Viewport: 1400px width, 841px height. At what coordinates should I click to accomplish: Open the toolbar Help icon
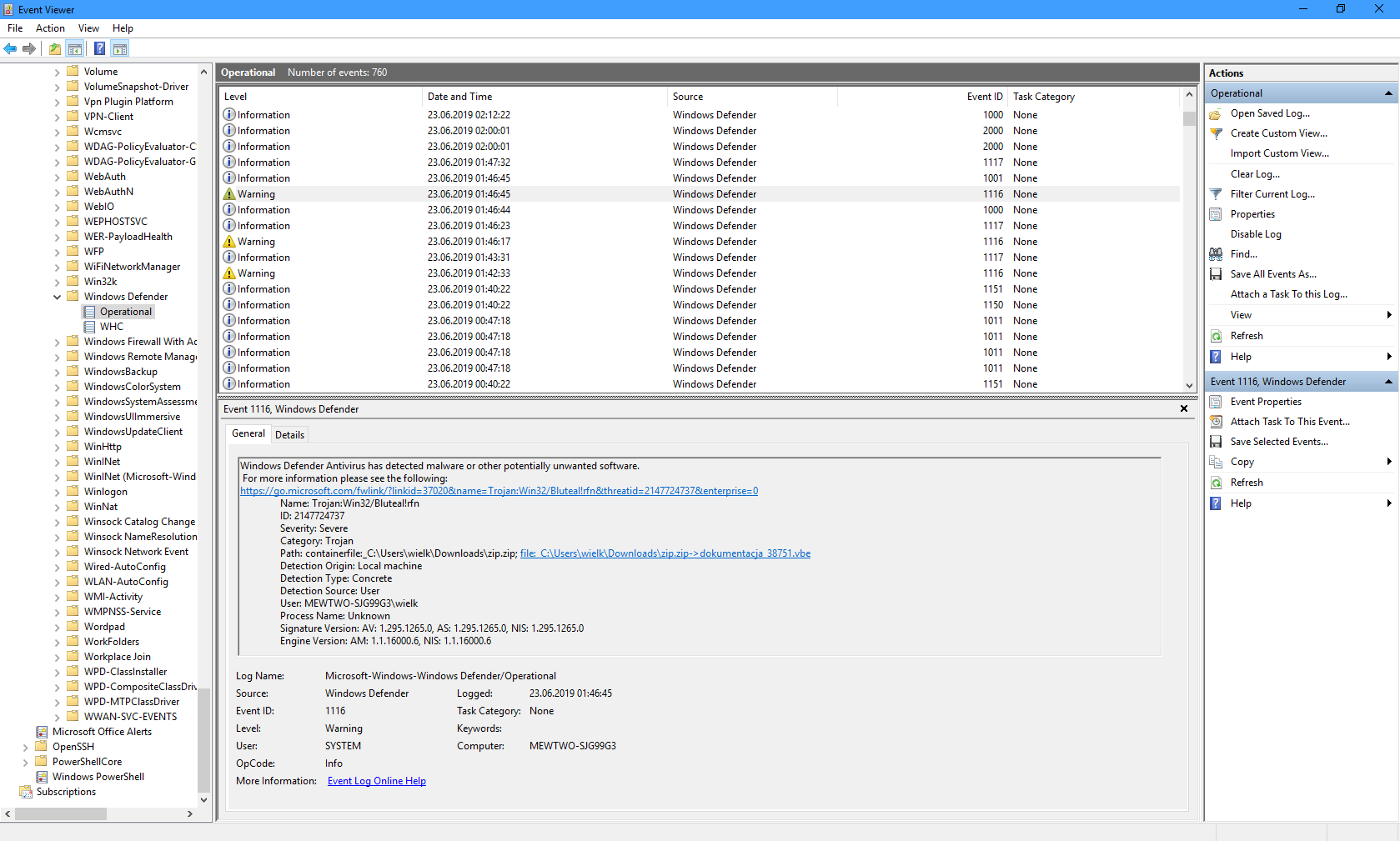click(x=99, y=48)
